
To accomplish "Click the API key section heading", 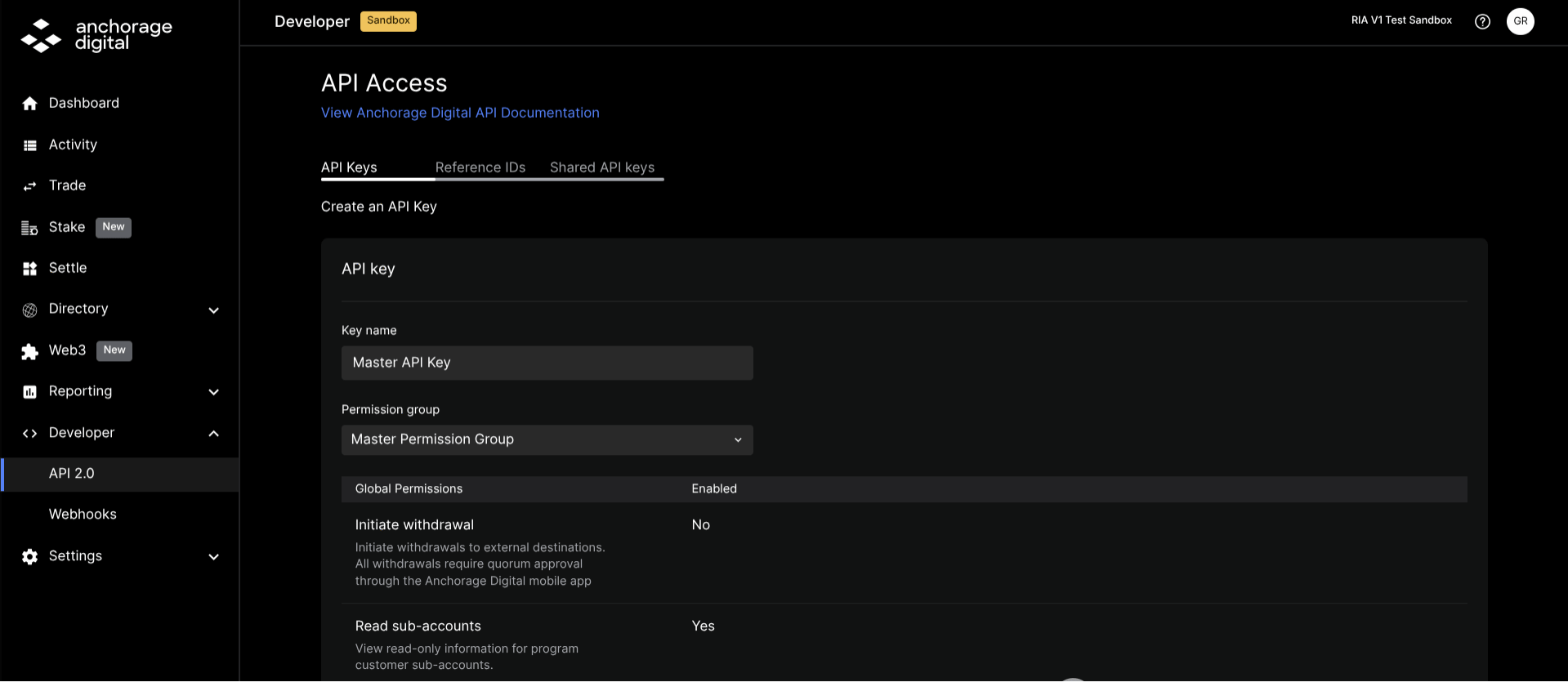I will (369, 270).
